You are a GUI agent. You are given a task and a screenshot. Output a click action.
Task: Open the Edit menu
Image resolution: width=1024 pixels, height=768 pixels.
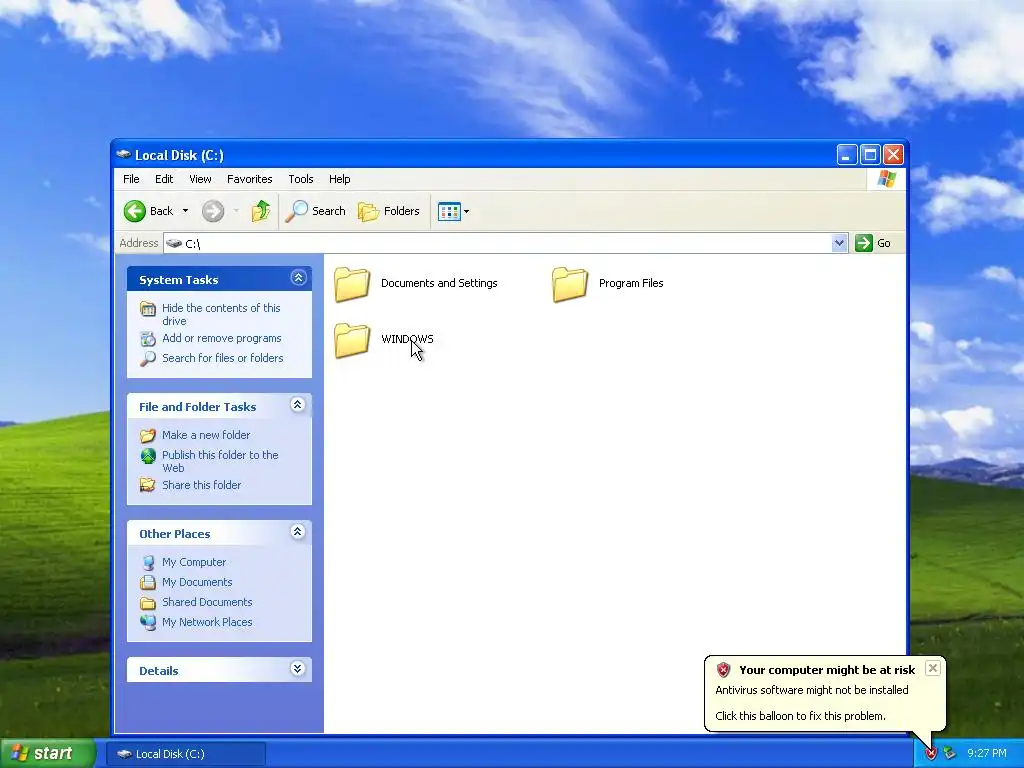tap(164, 179)
